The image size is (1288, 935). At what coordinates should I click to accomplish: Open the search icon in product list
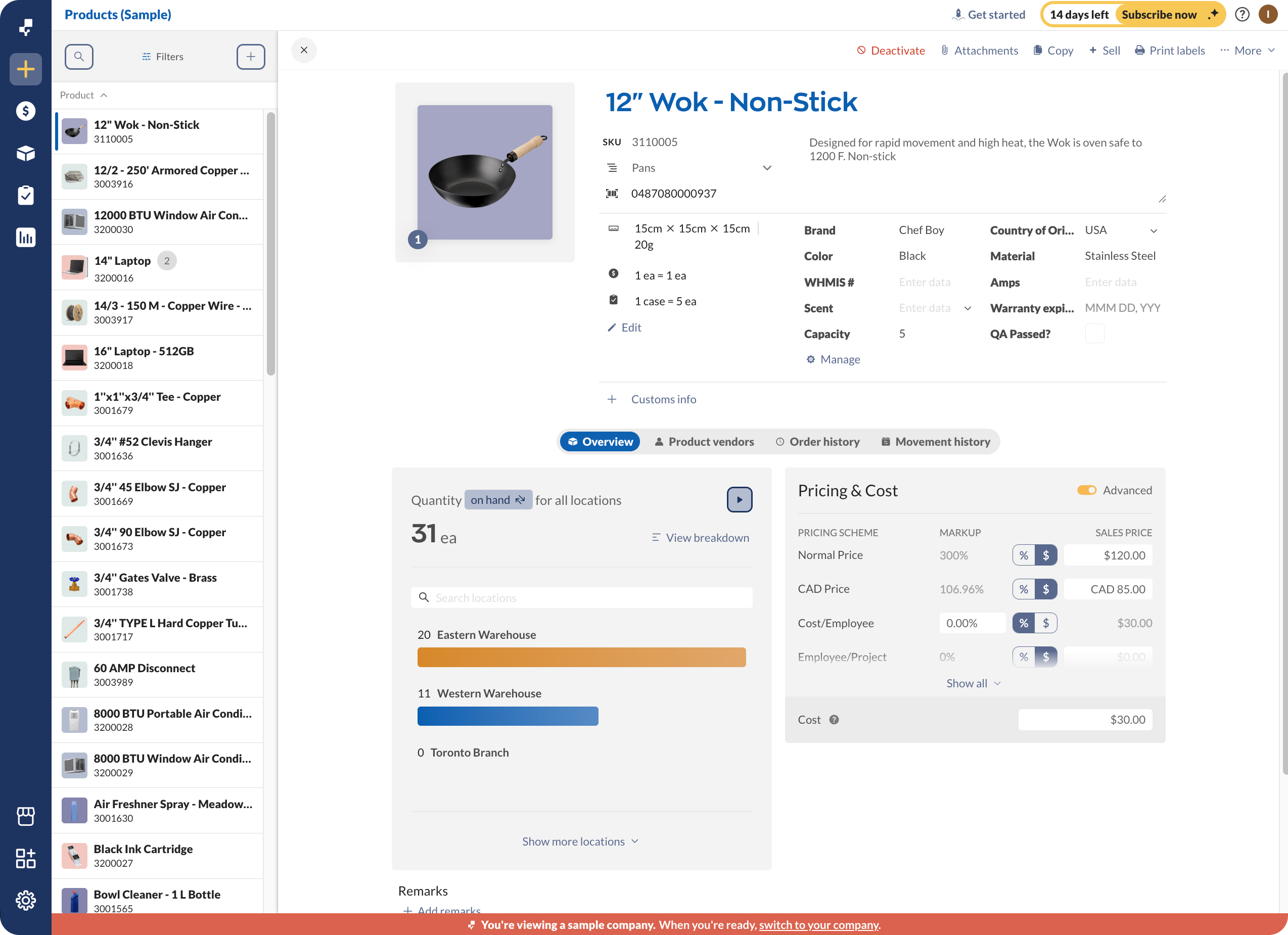point(79,56)
